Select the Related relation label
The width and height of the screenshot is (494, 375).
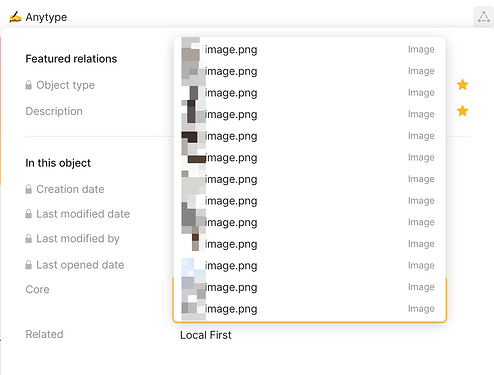[44, 334]
